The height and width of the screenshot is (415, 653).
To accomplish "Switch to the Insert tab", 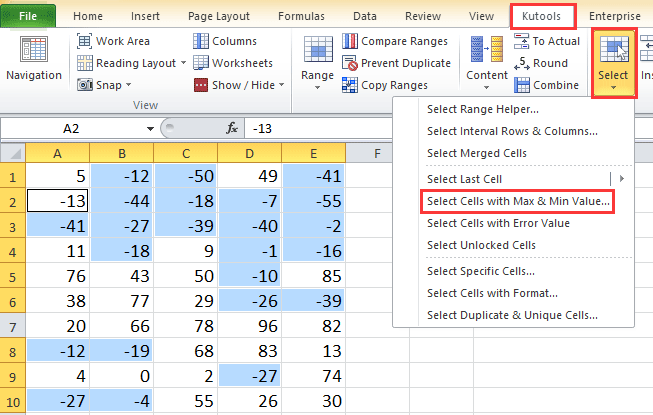I will 145,16.
